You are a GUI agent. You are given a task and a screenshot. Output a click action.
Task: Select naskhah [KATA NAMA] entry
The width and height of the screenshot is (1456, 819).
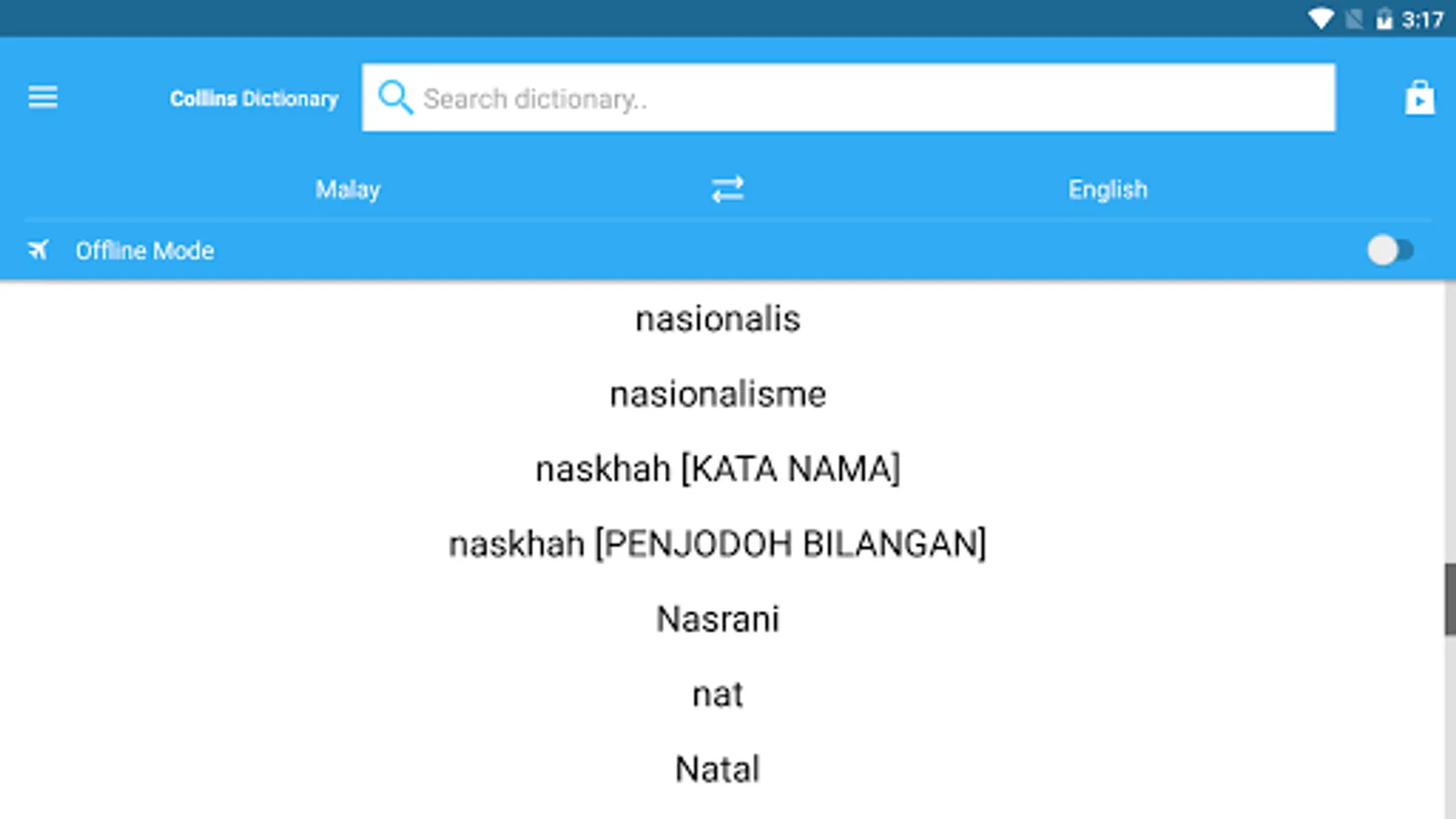(718, 469)
